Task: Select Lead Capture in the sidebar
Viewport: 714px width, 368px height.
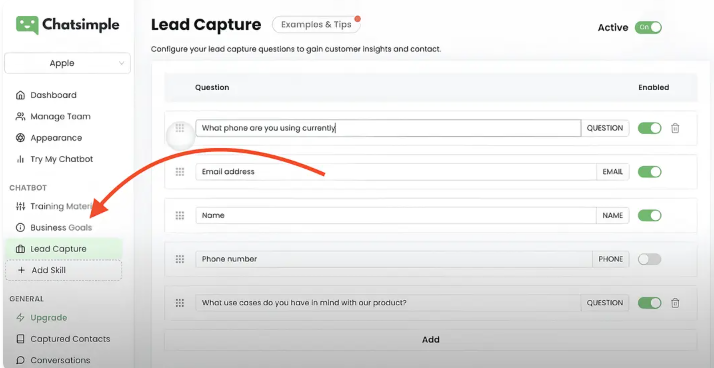Action: click(64, 249)
